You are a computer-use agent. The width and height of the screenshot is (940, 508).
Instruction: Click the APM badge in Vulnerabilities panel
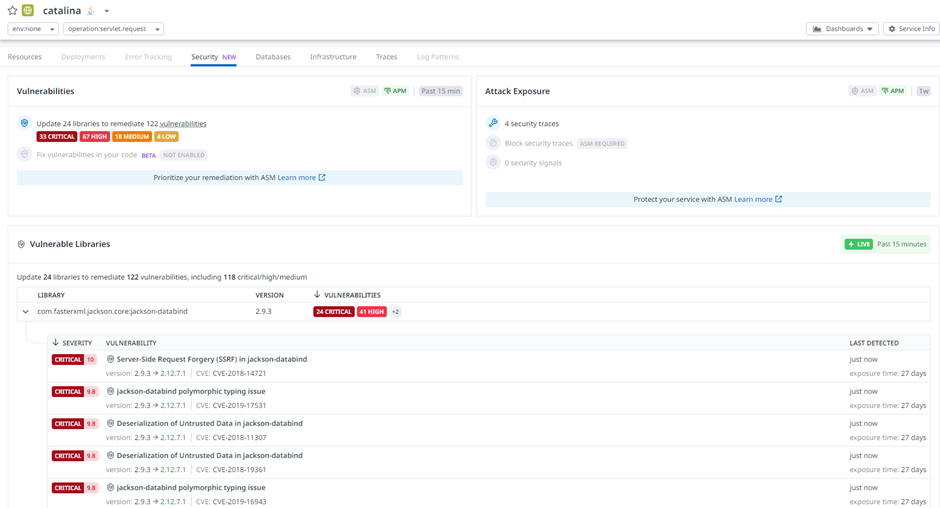396,91
